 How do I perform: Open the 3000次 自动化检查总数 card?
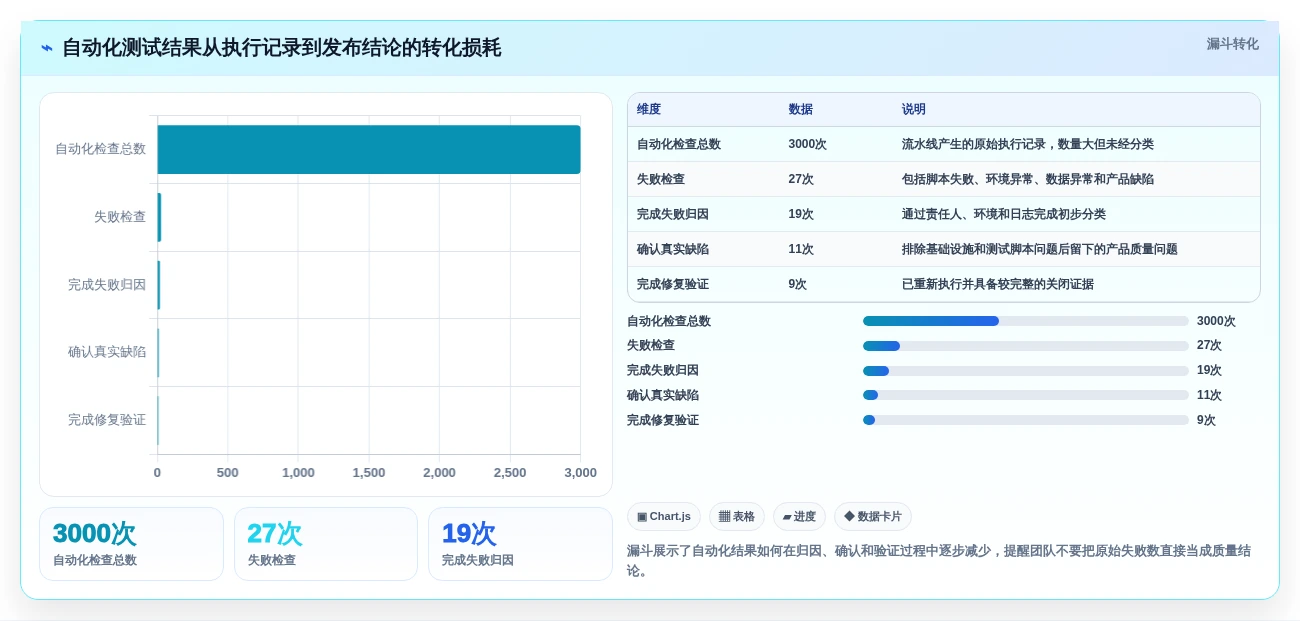pos(131,544)
